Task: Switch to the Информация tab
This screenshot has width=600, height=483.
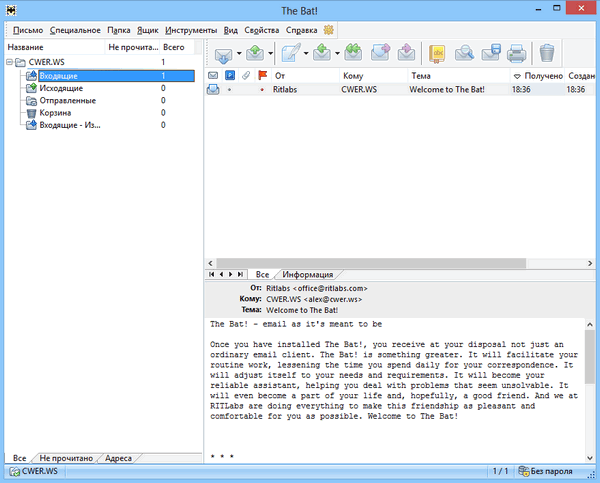Action: pos(307,274)
